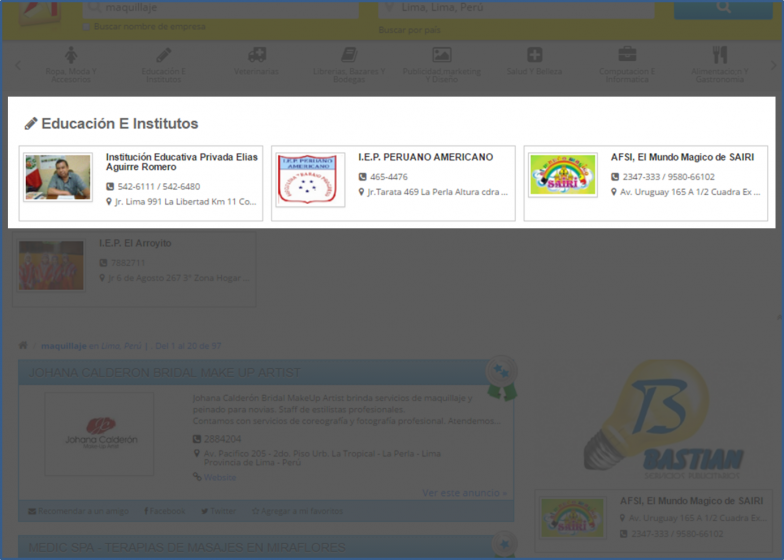Click the Alimentación y Gastronomía icon
This screenshot has height=560, width=784.
coord(719,55)
